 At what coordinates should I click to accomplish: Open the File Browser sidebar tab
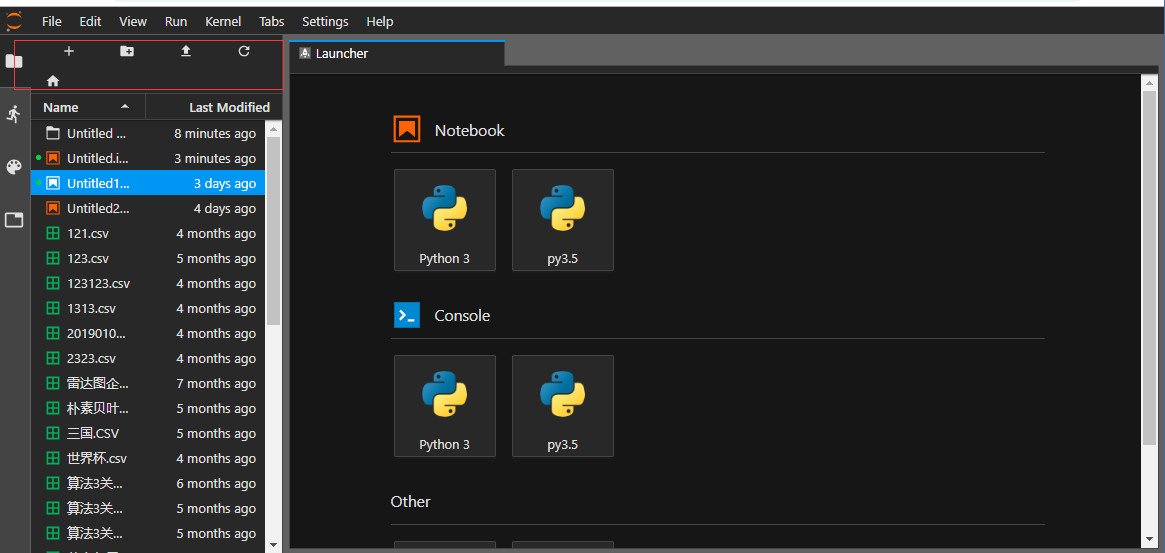14,62
